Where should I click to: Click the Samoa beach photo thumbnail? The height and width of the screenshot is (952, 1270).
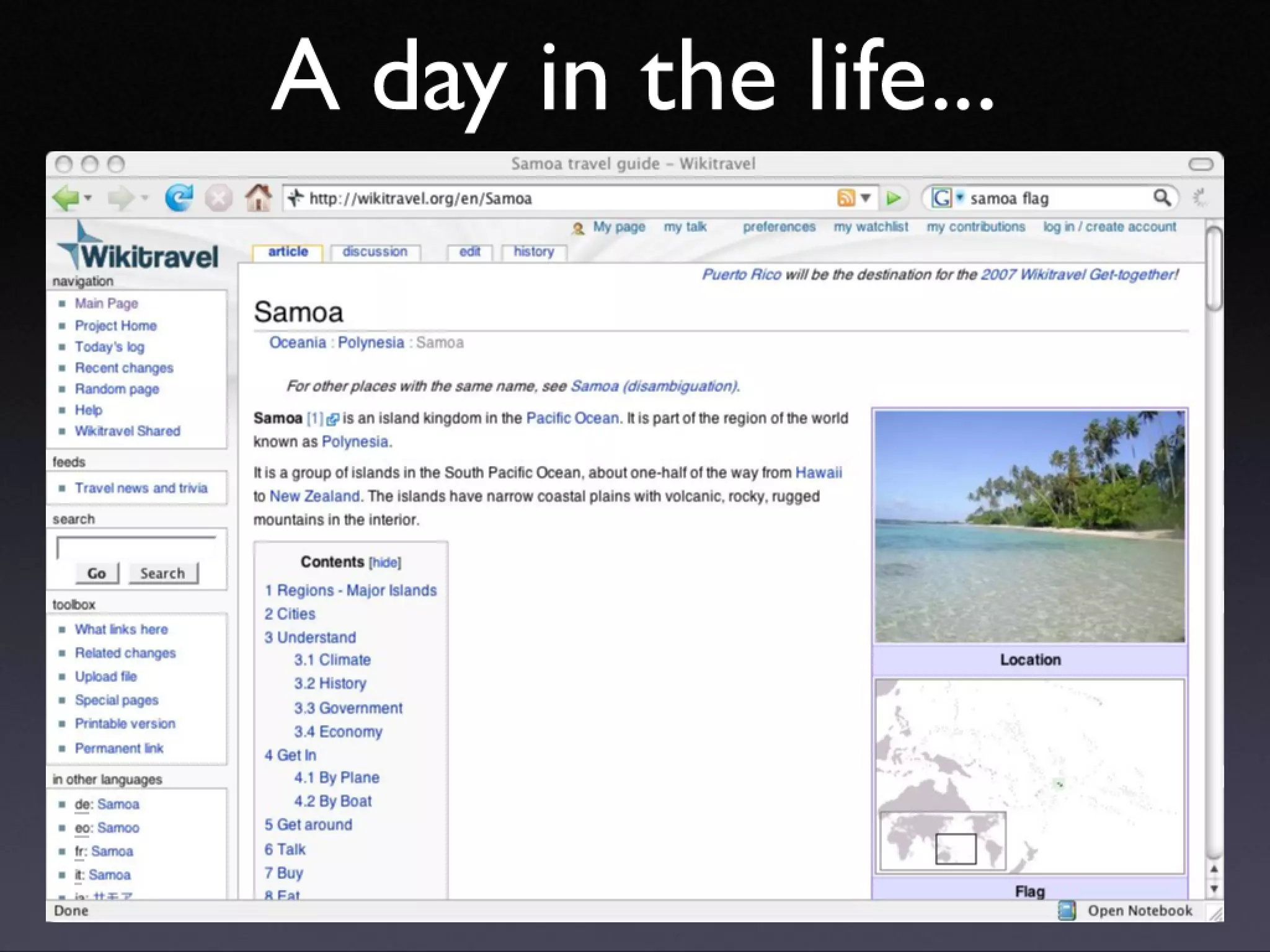coord(1029,527)
